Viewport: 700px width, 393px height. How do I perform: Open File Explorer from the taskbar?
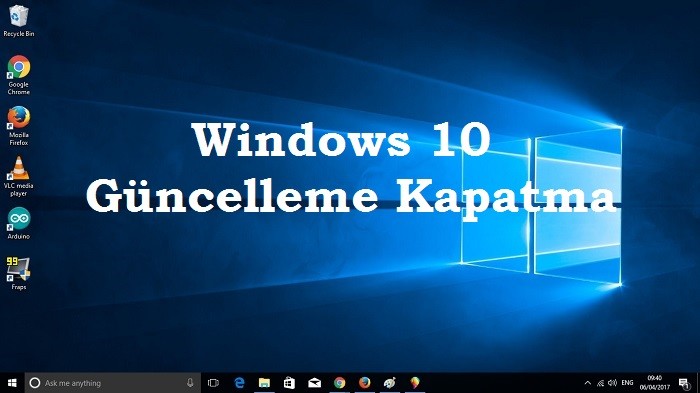pyautogui.click(x=264, y=383)
